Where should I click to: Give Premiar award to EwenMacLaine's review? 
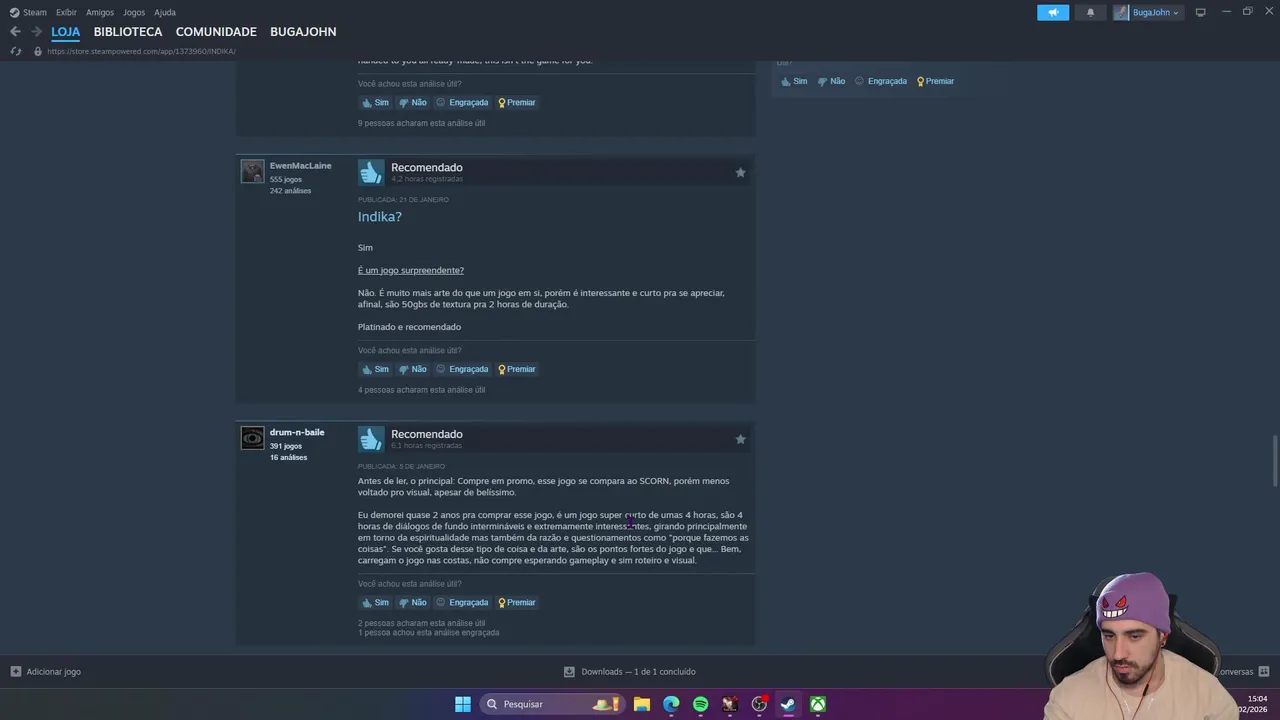517,369
